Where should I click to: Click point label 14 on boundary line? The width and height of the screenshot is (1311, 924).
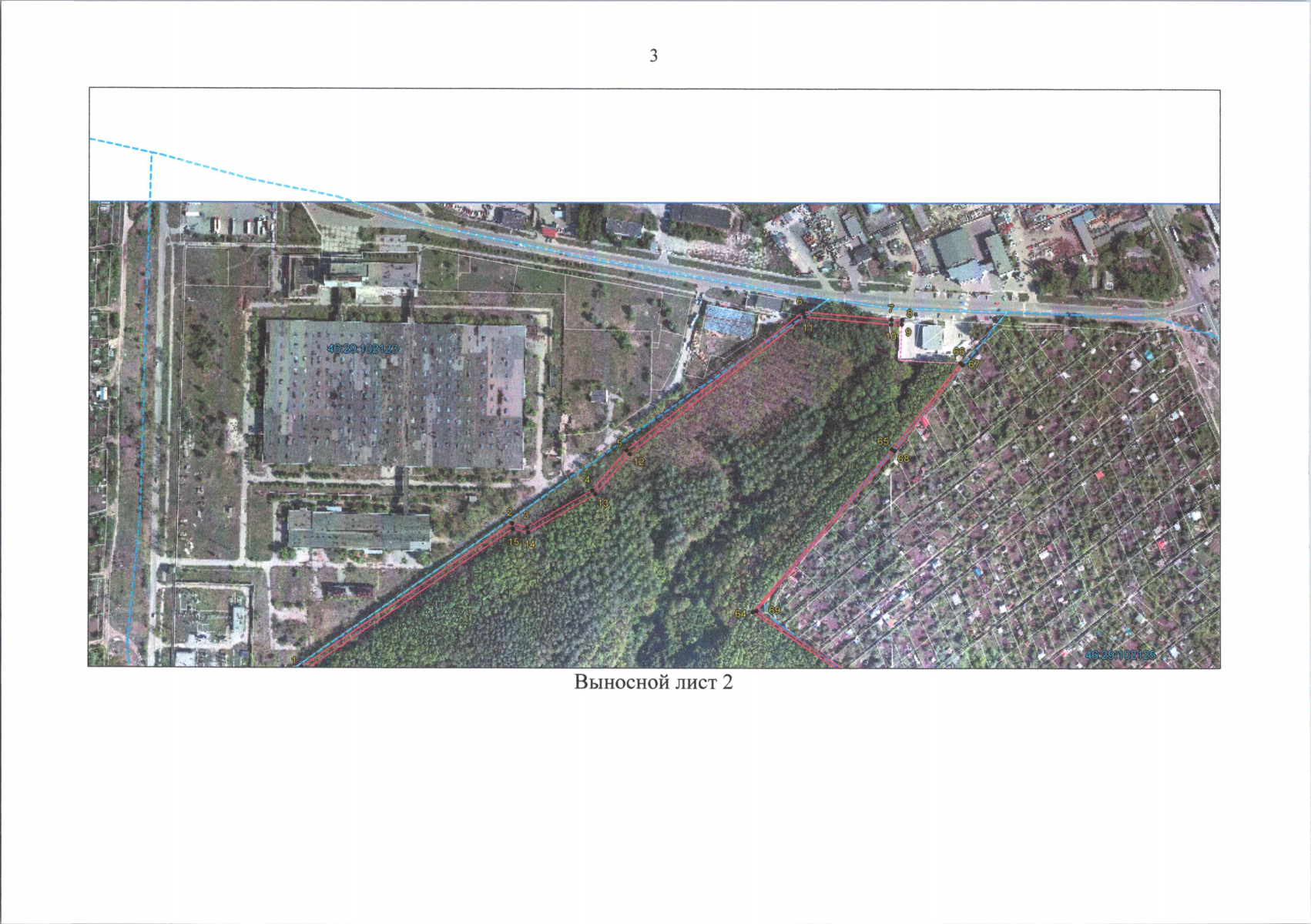coord(529,544)
